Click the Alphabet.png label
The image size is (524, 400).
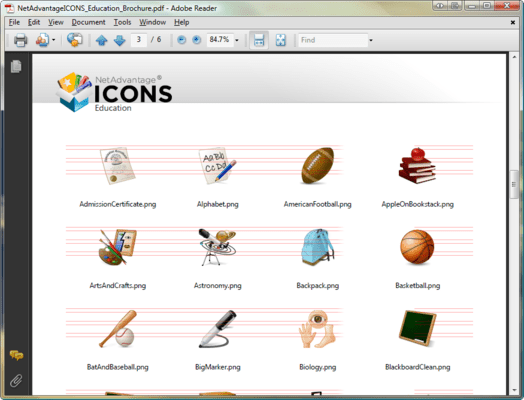coord(218,204)
